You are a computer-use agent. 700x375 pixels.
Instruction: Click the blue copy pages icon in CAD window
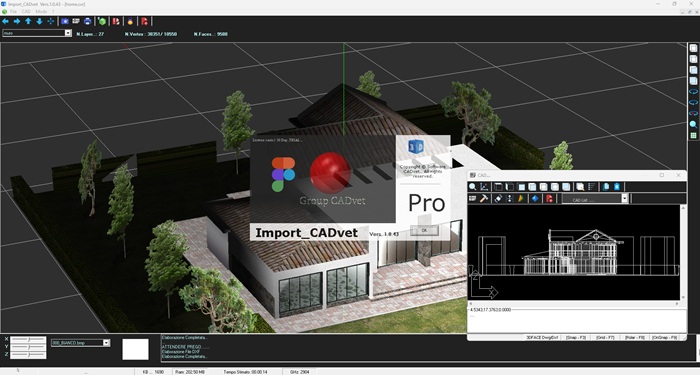606,187
